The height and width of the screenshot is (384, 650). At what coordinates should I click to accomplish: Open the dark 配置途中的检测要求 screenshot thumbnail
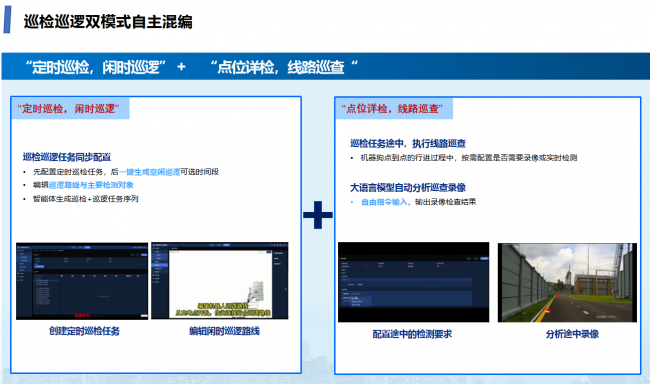pos(413,282)
